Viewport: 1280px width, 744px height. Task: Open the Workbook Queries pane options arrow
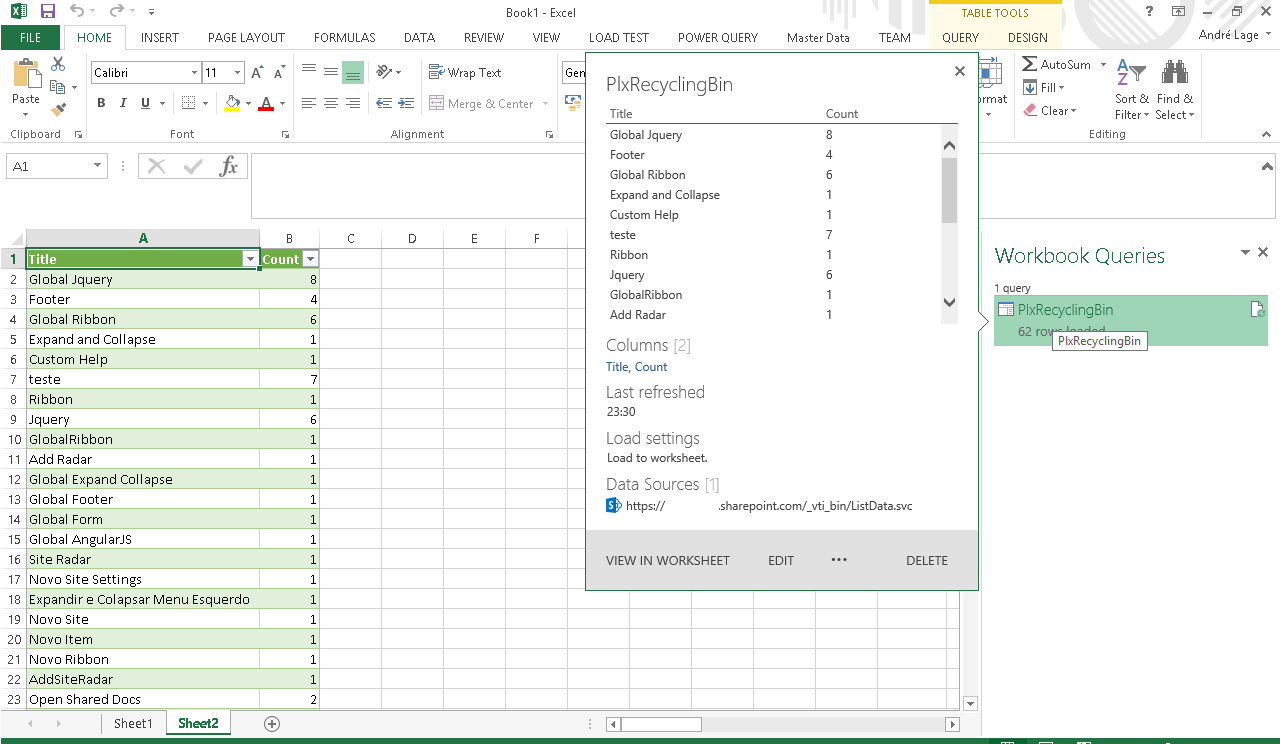(1245, 253)
